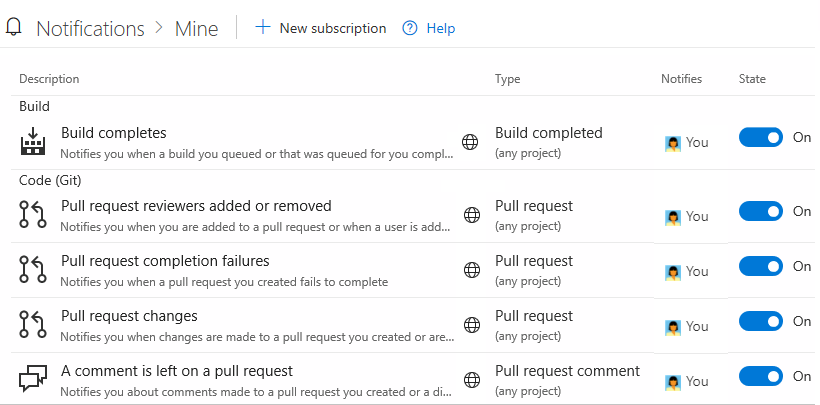Click the Type column header

(507, 79)
